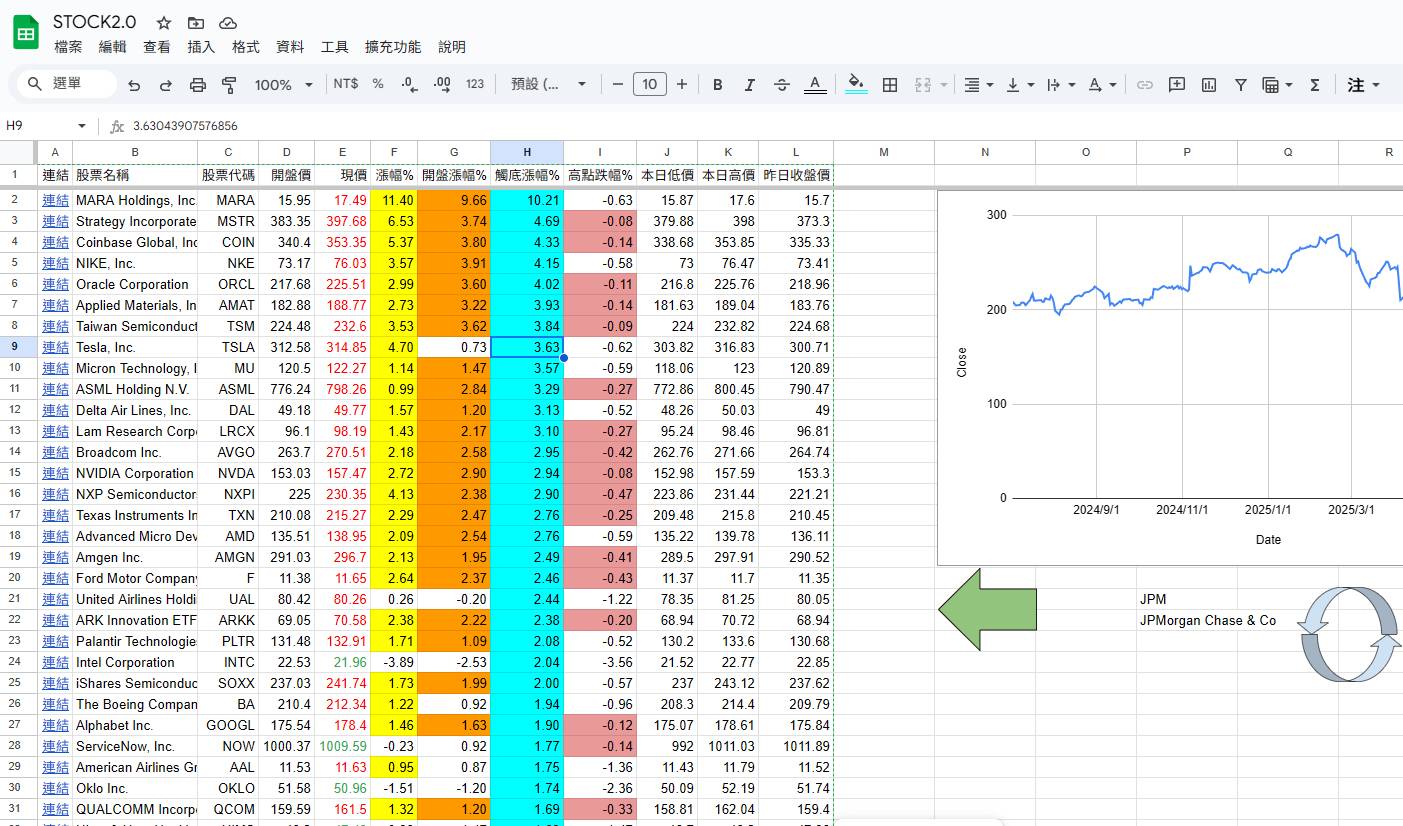The height and width of the screenshot is (826, 1403).
Task: Select the Close price line chart
Action: (1170, 378)
